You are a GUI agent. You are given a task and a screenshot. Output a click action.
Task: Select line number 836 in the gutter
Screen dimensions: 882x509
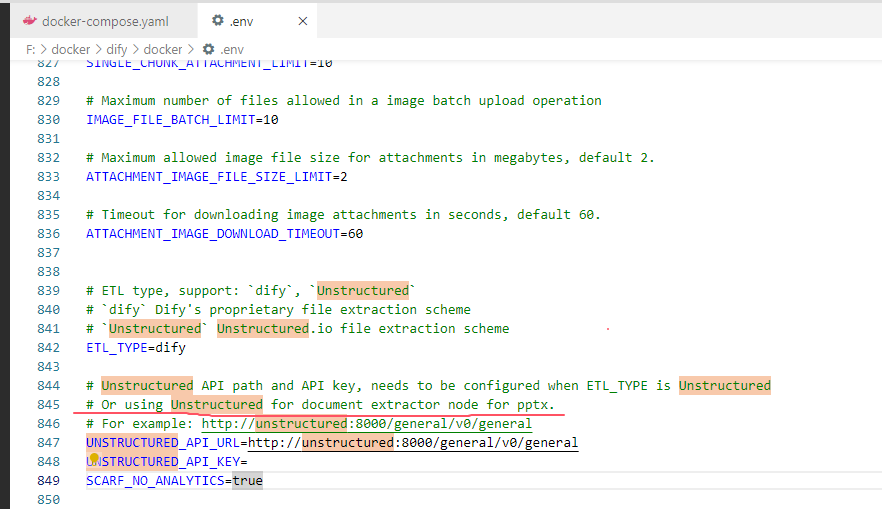pos(49,233)
